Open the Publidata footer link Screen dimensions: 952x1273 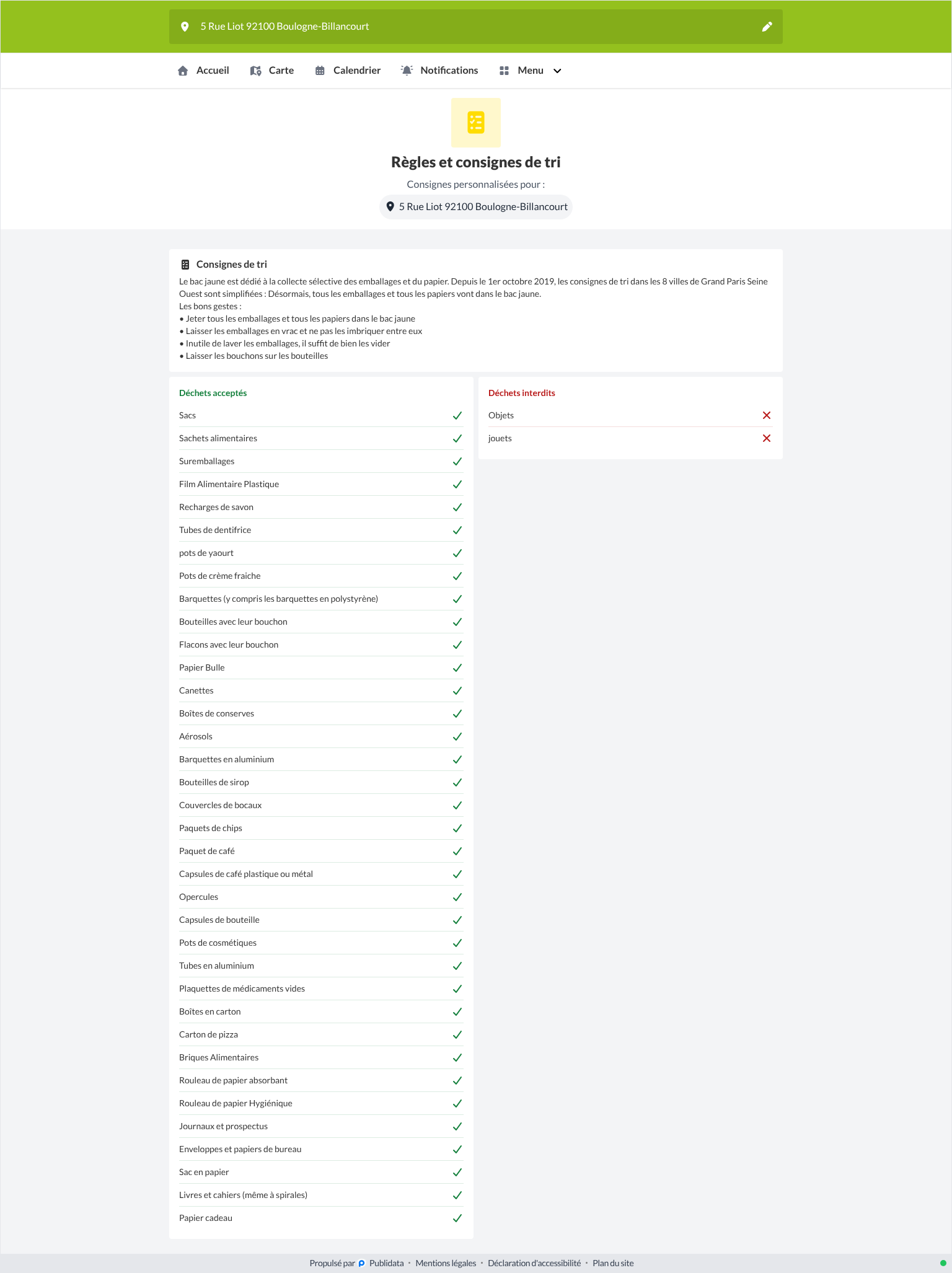point(386,1263)
